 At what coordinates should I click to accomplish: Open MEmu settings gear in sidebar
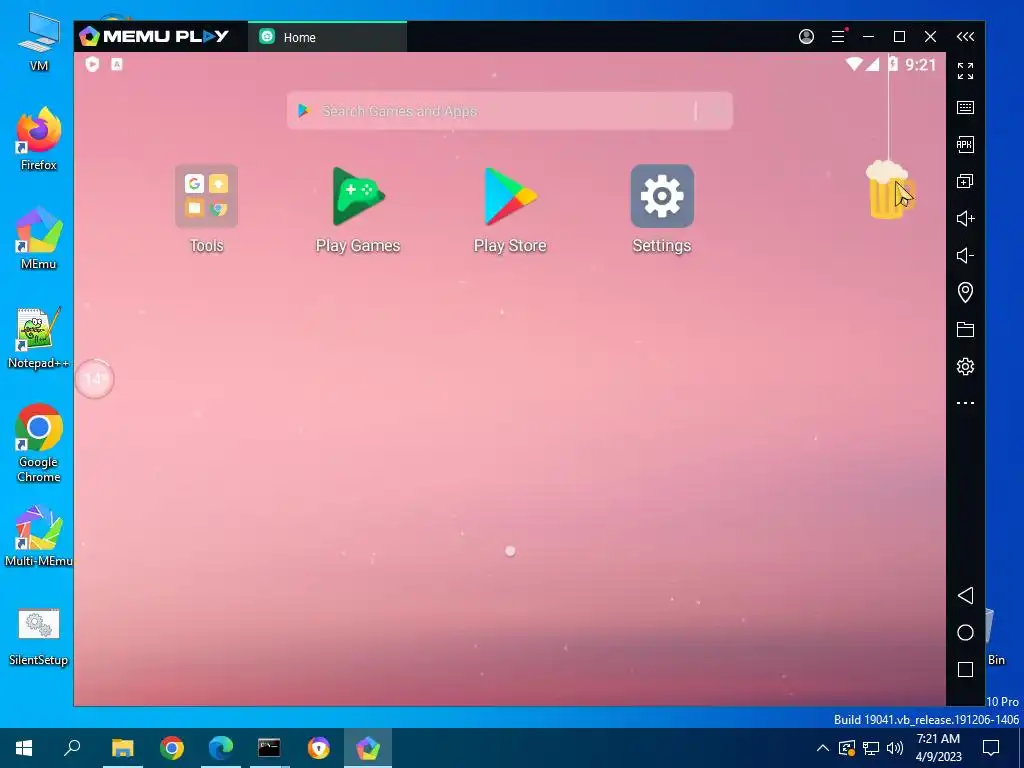tap(965, 366)
